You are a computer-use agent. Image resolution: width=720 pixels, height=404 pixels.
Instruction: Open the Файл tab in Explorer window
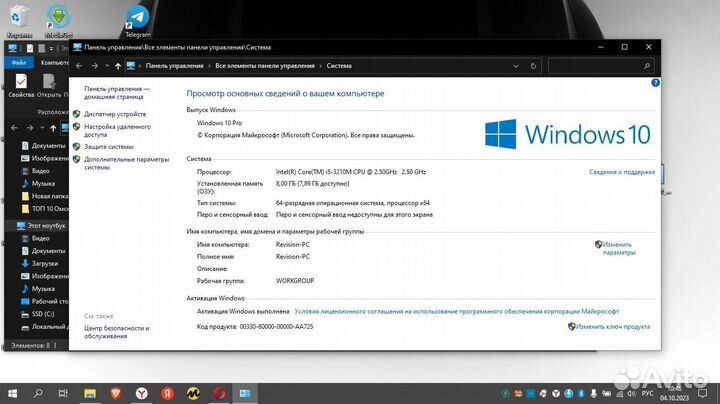19,62
